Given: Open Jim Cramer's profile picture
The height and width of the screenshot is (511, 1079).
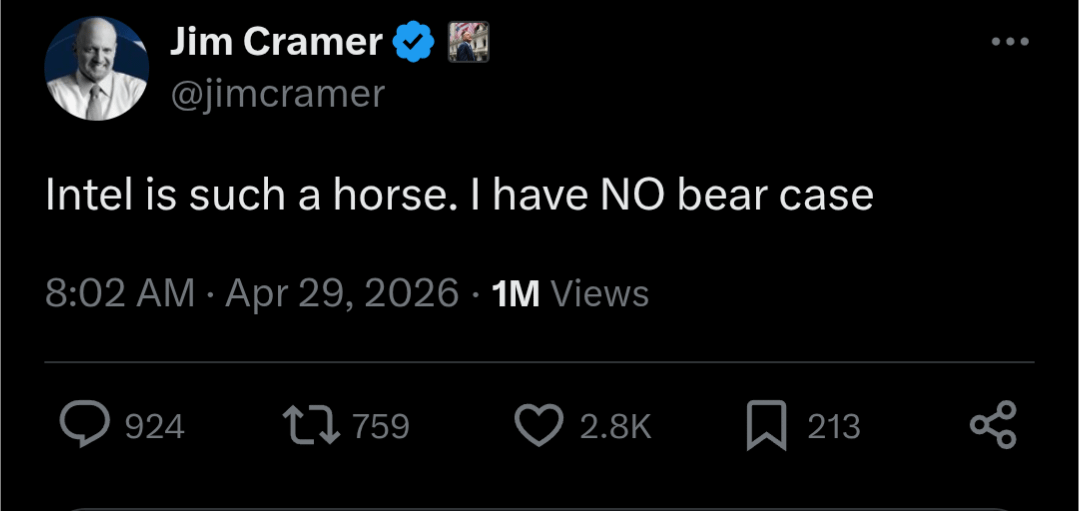Looking at the screenshot, I should (x=96, y=68).
